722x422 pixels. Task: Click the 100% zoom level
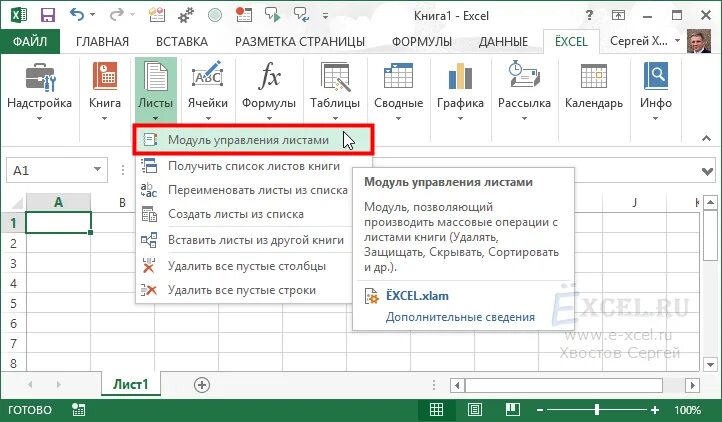687,410
